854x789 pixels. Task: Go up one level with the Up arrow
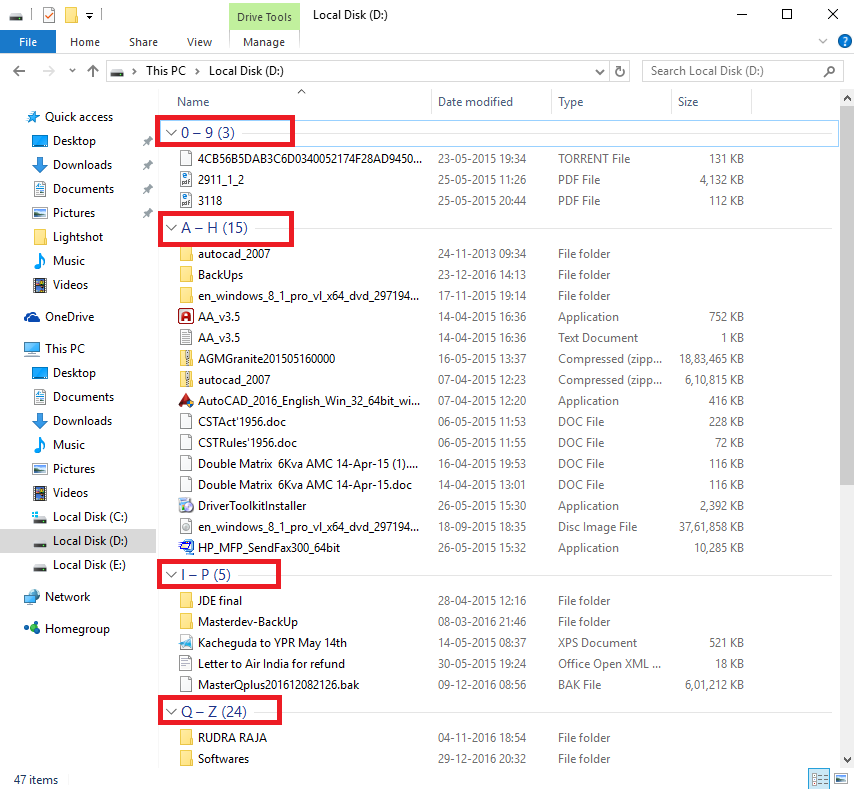pos(93,71)
